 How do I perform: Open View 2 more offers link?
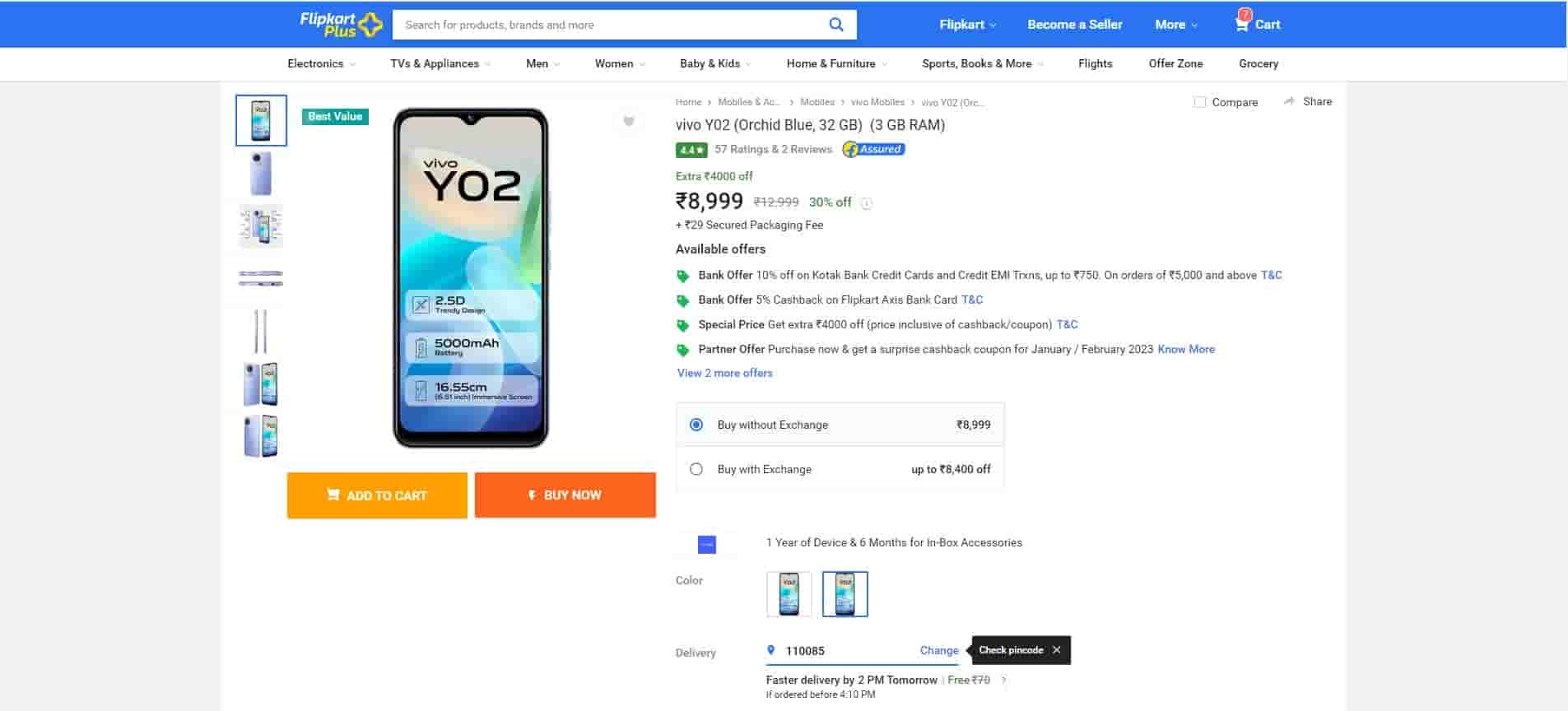[724, 373]
